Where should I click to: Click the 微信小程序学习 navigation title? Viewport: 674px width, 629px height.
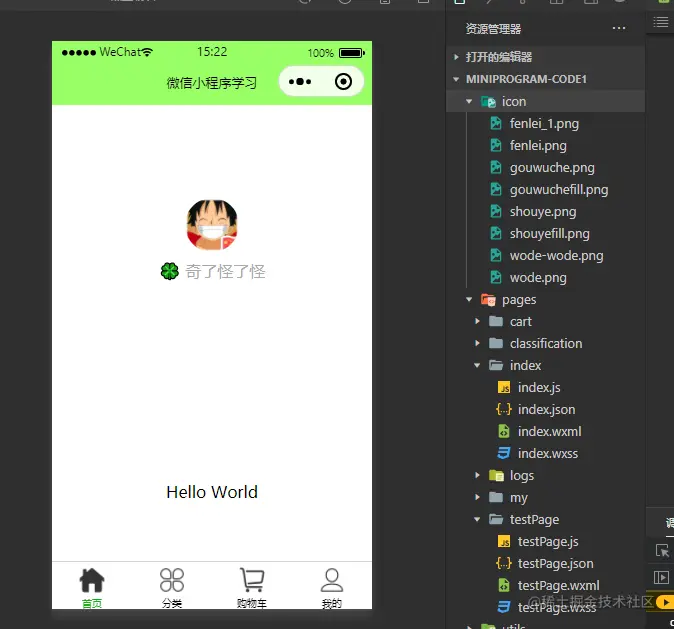(211, 83)
